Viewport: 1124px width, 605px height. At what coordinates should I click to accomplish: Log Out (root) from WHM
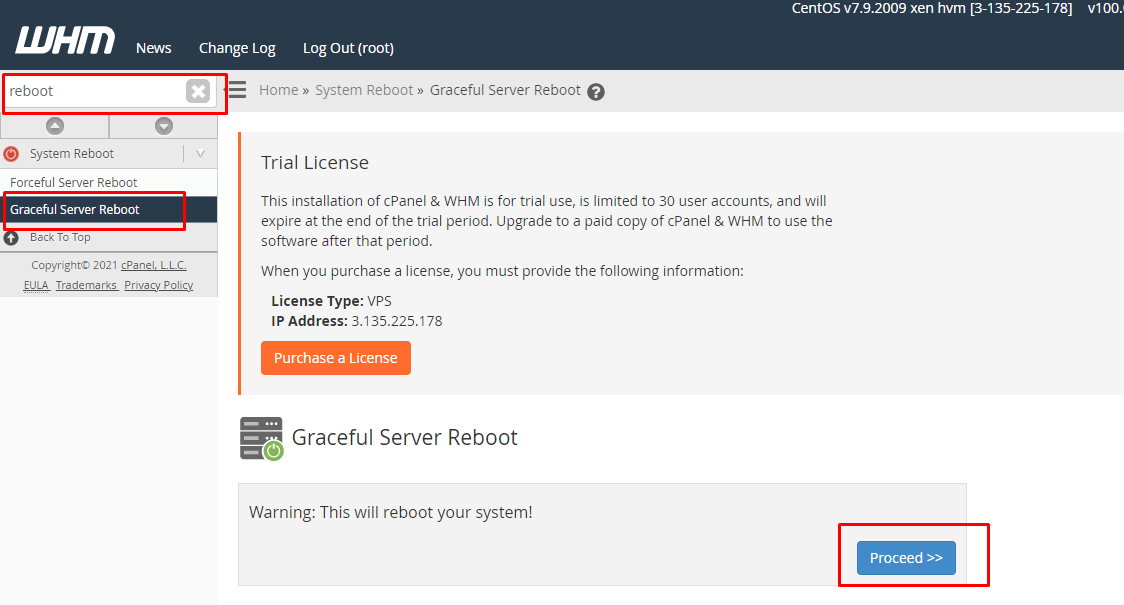[x=348, y=48]
